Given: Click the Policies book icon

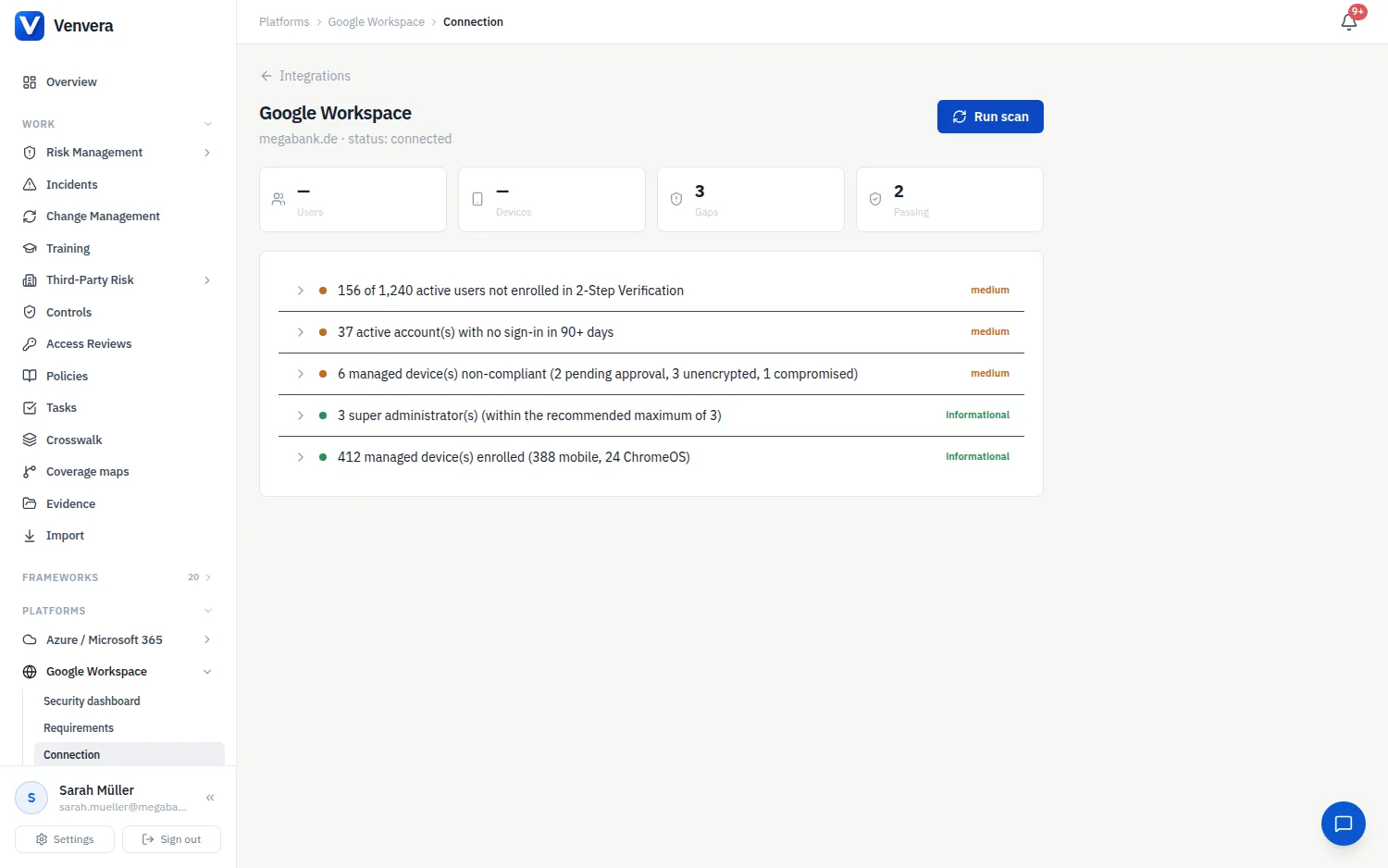Looking at the screenshot, I should [x=30, y=376].
